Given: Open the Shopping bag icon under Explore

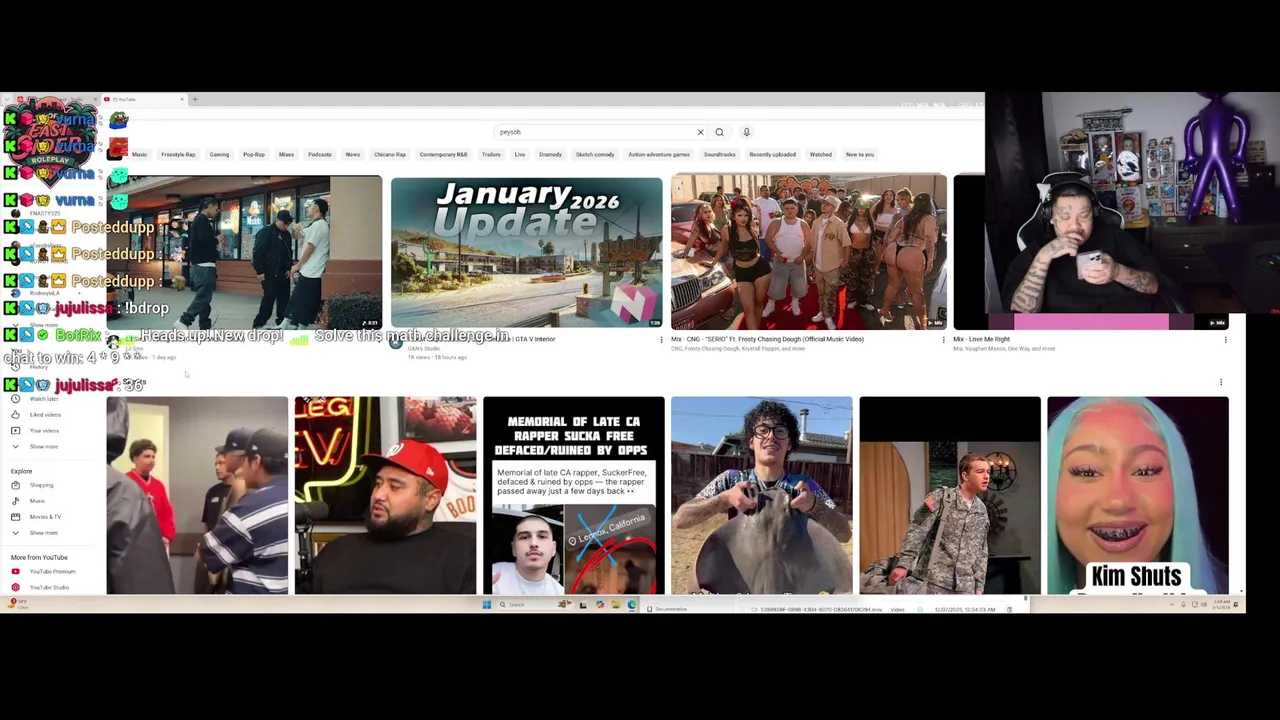Looking at the screenshot, I should tap(15, 485).
